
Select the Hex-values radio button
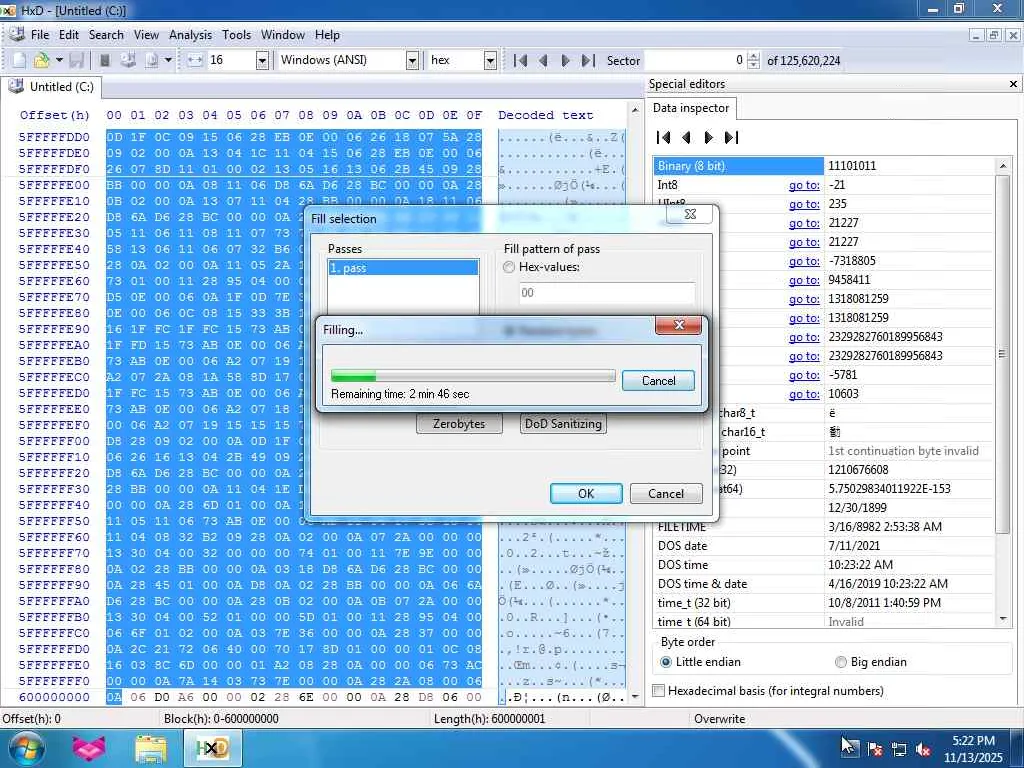pos(509,267)
